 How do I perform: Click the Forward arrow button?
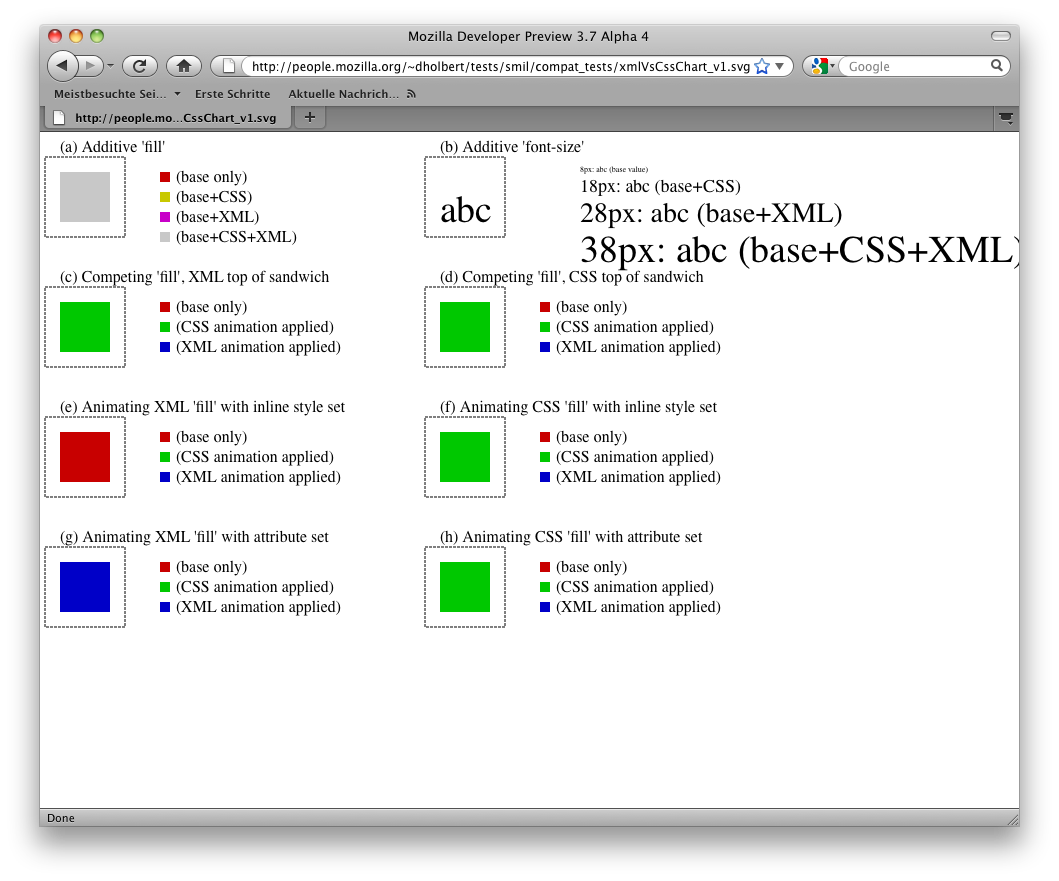pos(89,66)
